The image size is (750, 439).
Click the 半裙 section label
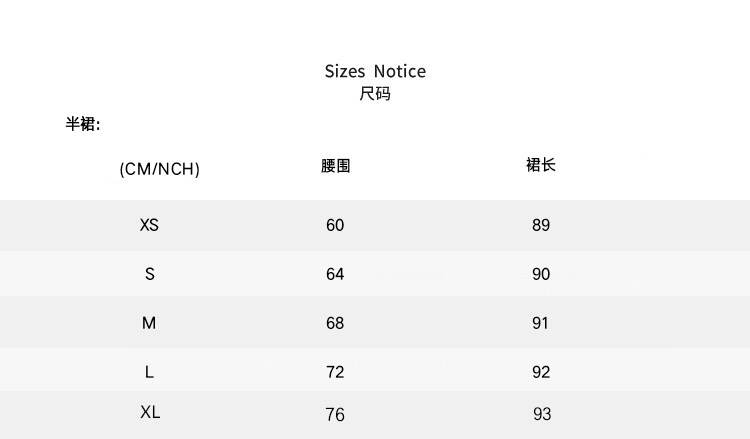point(83,125)
